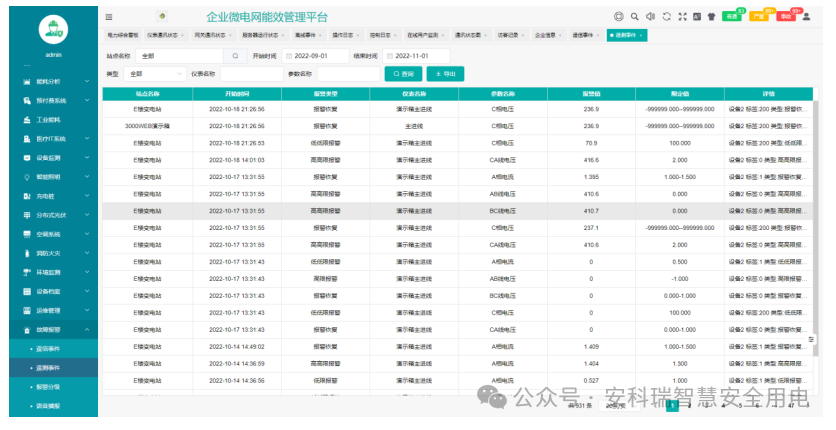Open the 结束时间 date picker 2022-11-01
836x430 pixels.
pyautogui.click(x=416, y=56)
